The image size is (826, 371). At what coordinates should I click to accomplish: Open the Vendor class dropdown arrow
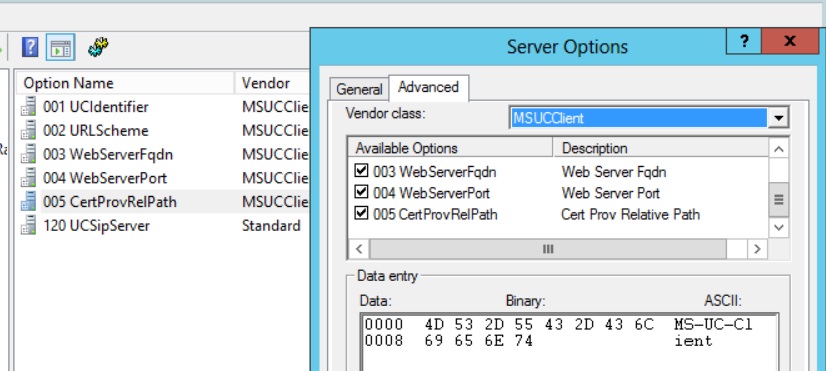(778, 118)
